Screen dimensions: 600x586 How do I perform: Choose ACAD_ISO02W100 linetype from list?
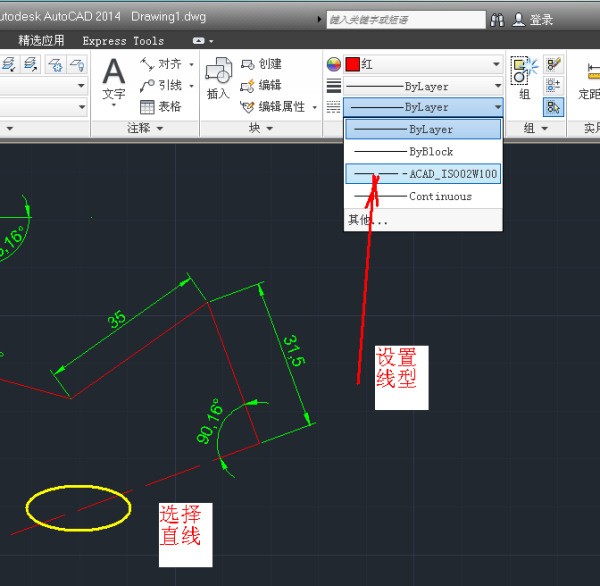(x=423, y=174)
